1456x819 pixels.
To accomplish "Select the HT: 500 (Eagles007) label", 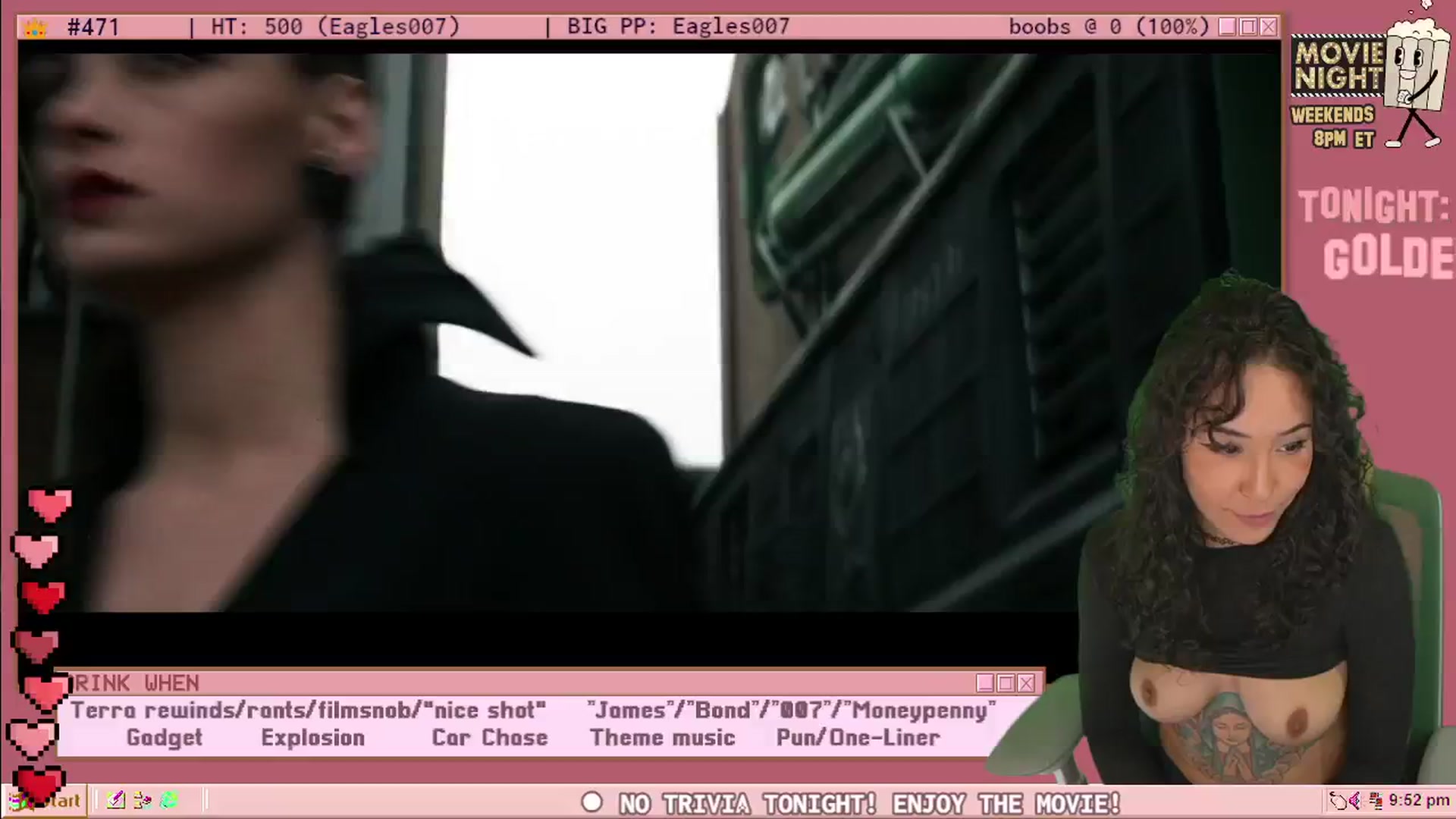I will click(x=335, y=27).
